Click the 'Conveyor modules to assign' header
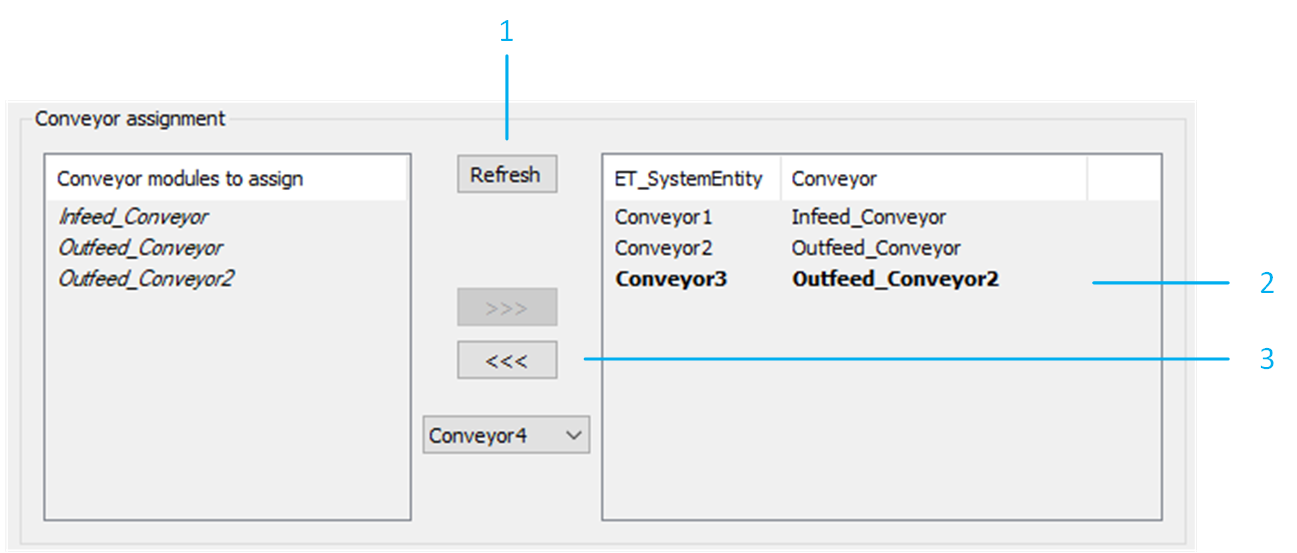The width and height of the screenshot is (1297, 553). [x=180, y=179]
